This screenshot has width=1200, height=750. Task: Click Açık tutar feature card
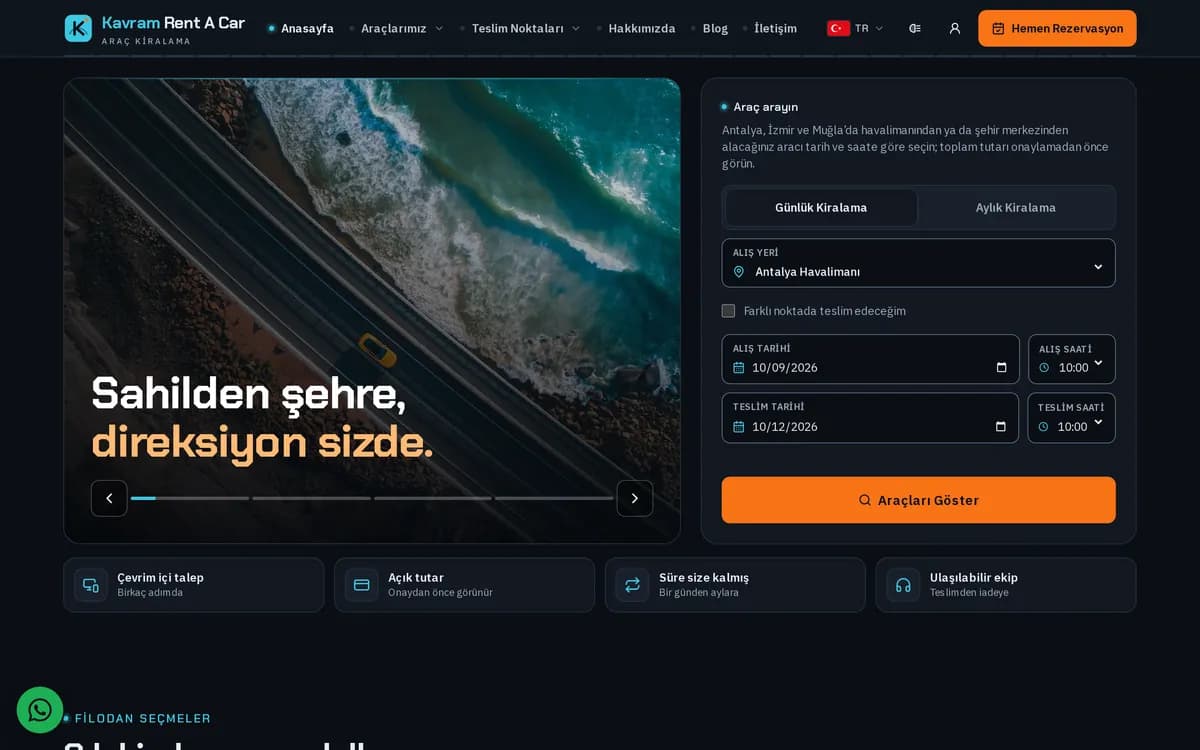[464, 585]
